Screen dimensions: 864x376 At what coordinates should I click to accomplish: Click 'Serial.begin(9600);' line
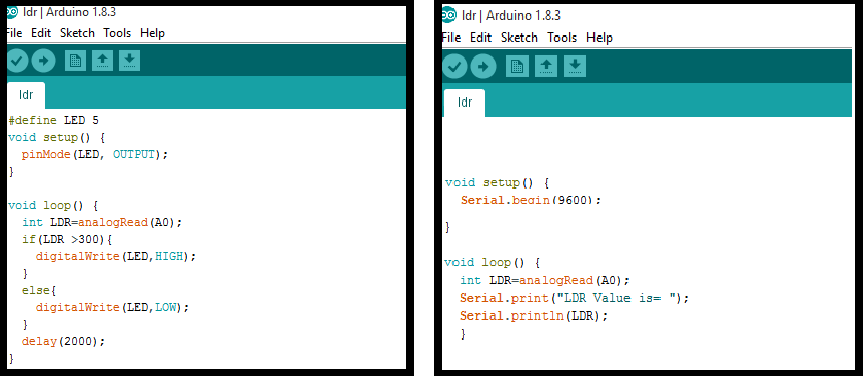tap(531, 200)
